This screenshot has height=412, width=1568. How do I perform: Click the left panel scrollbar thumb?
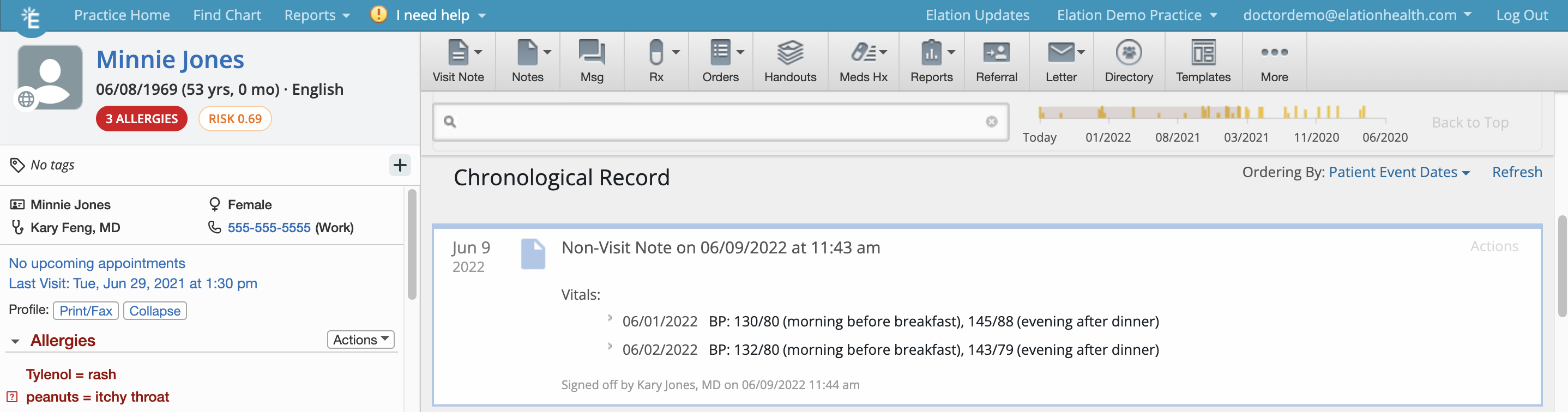point(412,244)
